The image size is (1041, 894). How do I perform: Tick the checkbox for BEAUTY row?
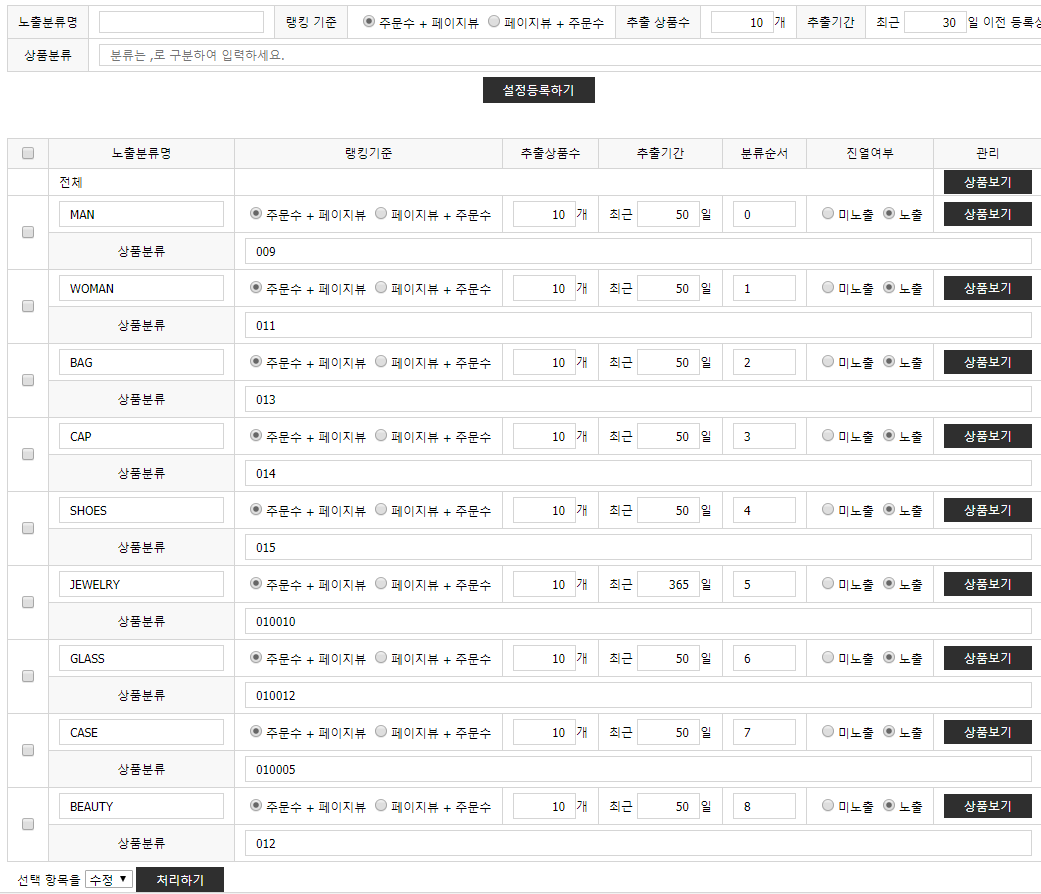point(28,824)
